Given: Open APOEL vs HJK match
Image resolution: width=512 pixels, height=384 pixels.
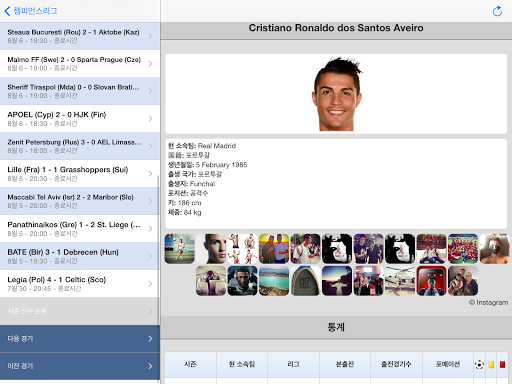Looking at the screenshot, I should pyautogui.click(x=80, y=119).
